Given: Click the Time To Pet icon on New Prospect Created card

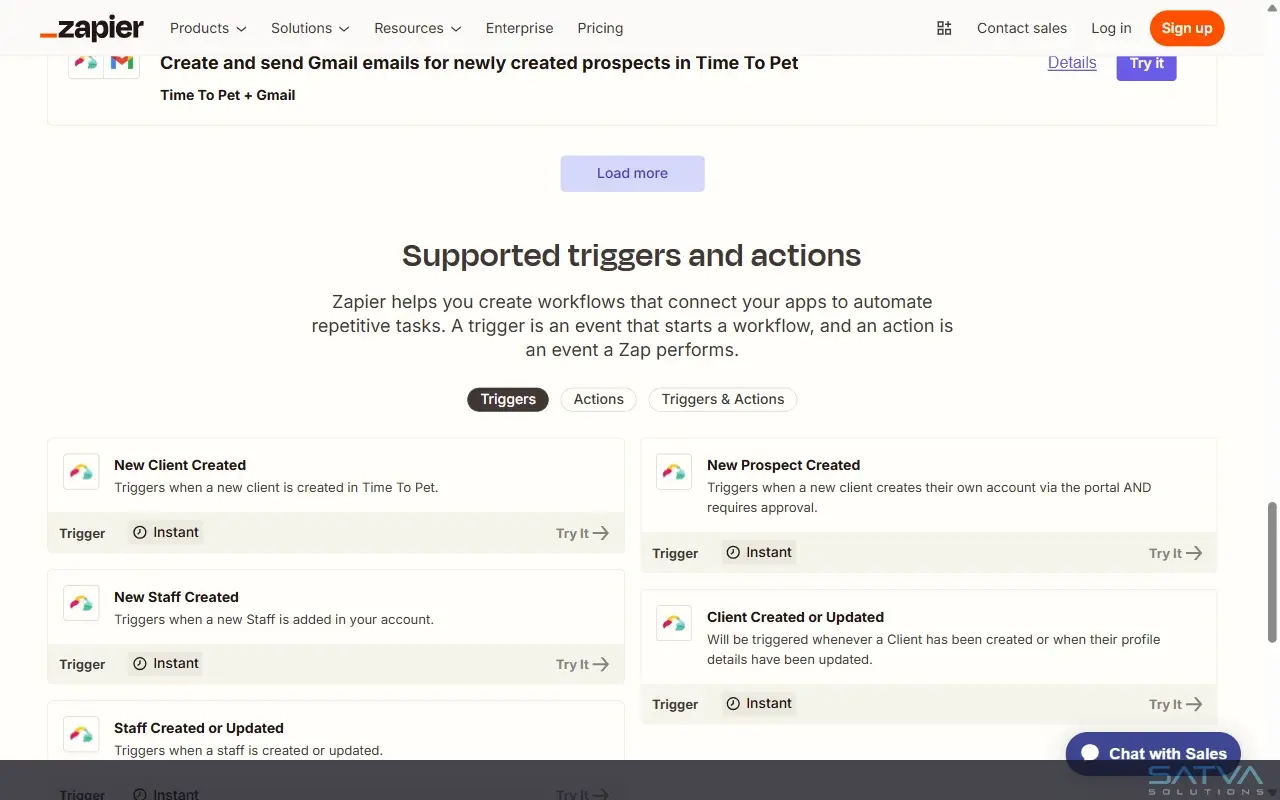Looking at the screenshot, I should pyautogui.click(x=673, y=471).
